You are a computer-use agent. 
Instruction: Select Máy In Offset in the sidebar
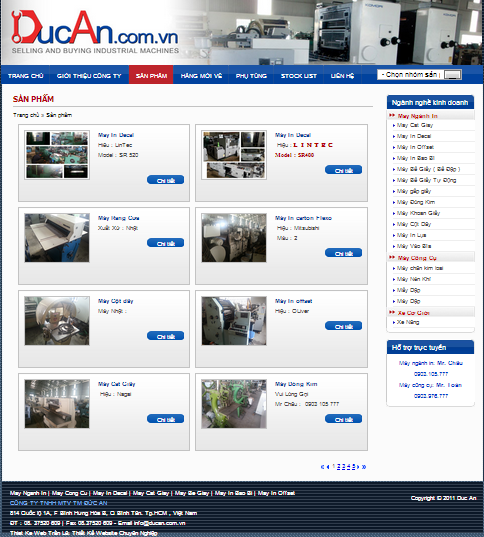[x=415, y=147]
